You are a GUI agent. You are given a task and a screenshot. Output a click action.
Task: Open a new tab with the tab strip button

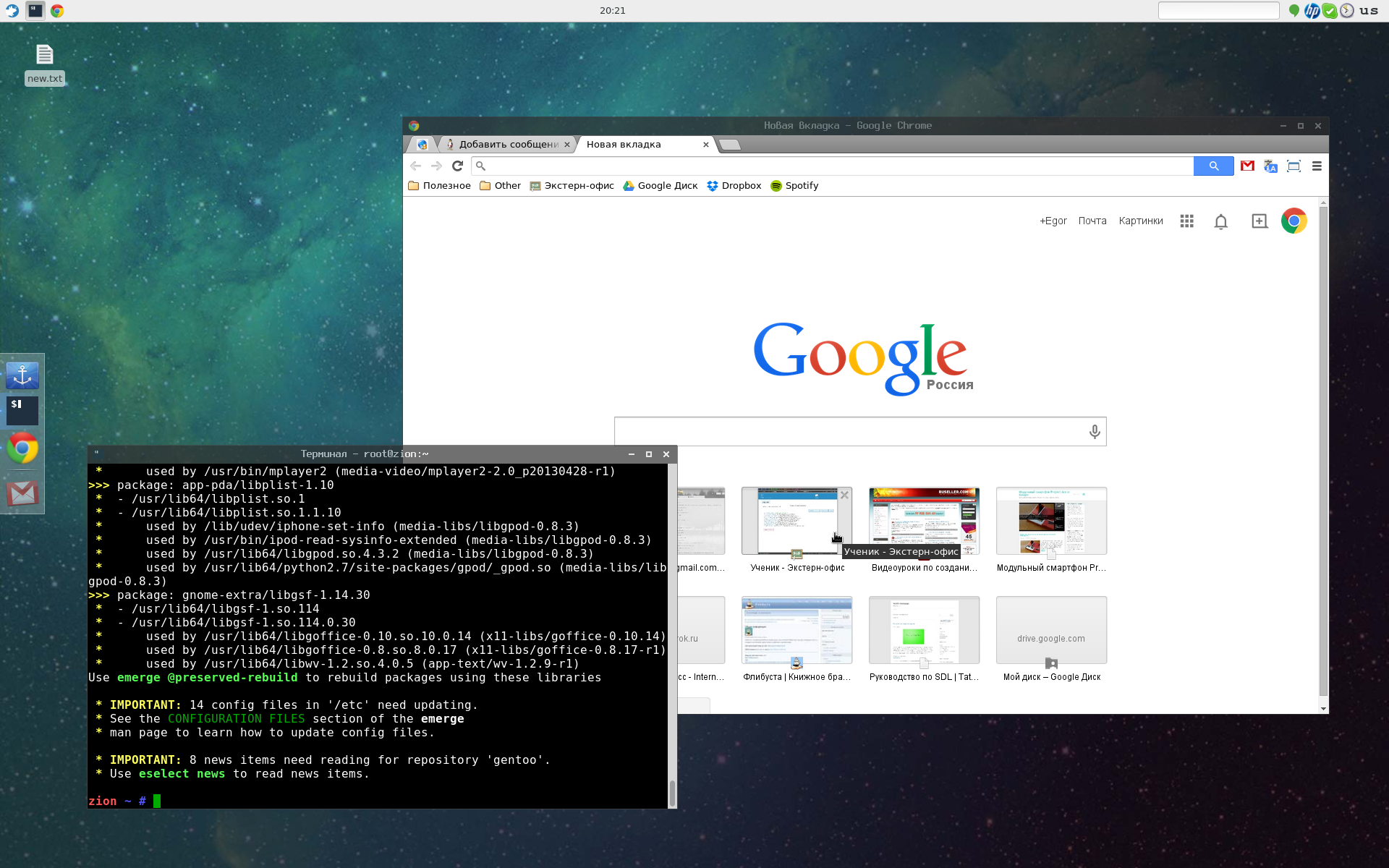pos(730,145)
